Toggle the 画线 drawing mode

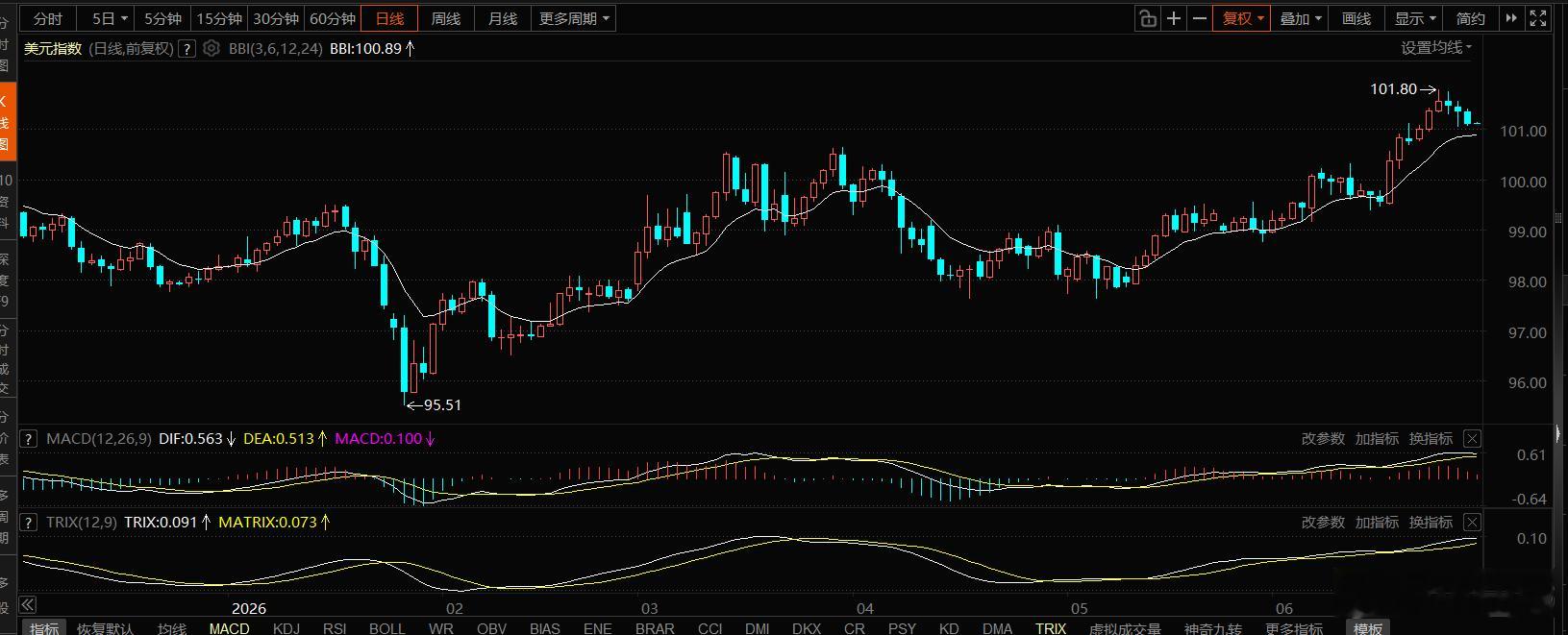click(x=1356, y=18)
